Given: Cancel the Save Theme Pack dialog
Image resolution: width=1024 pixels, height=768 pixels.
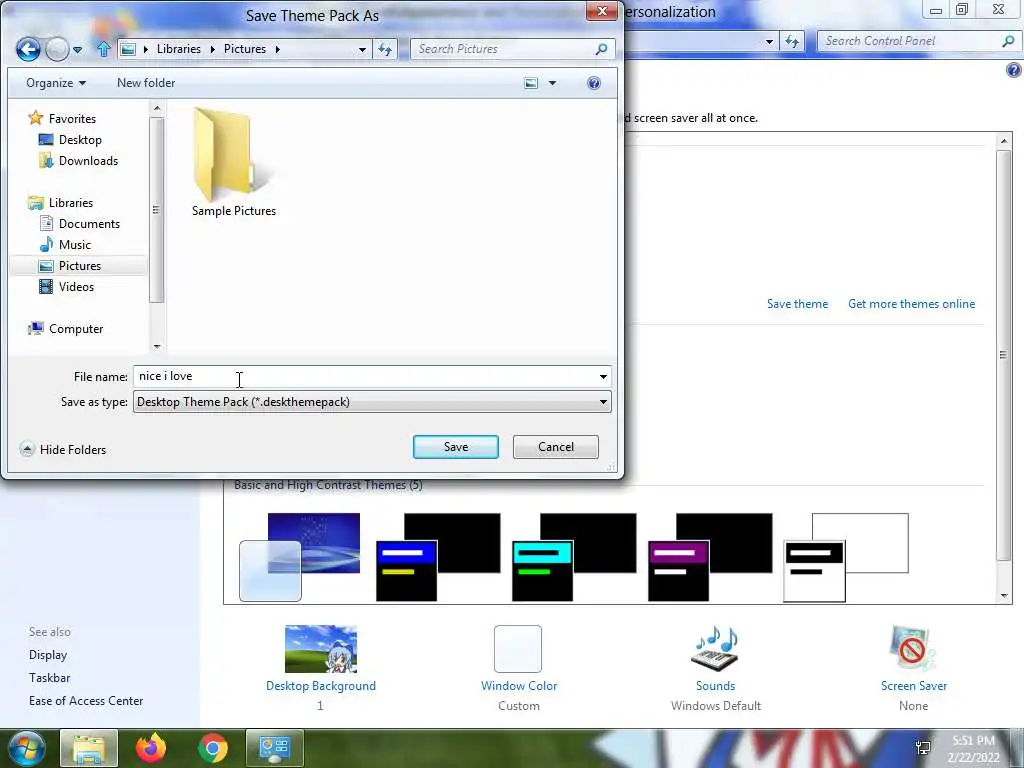Looking at the screenshot, I should (556, 447).
